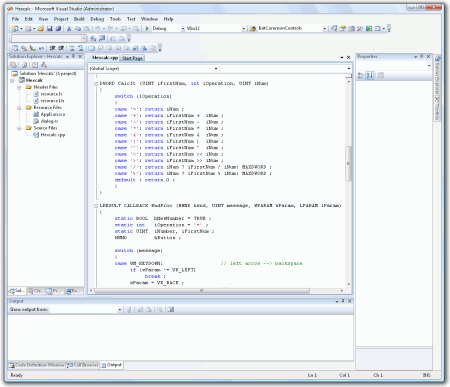The width and height of the screenshot is (450, 387).
Task: Save the file with the floppy icon
Action: 50,29
